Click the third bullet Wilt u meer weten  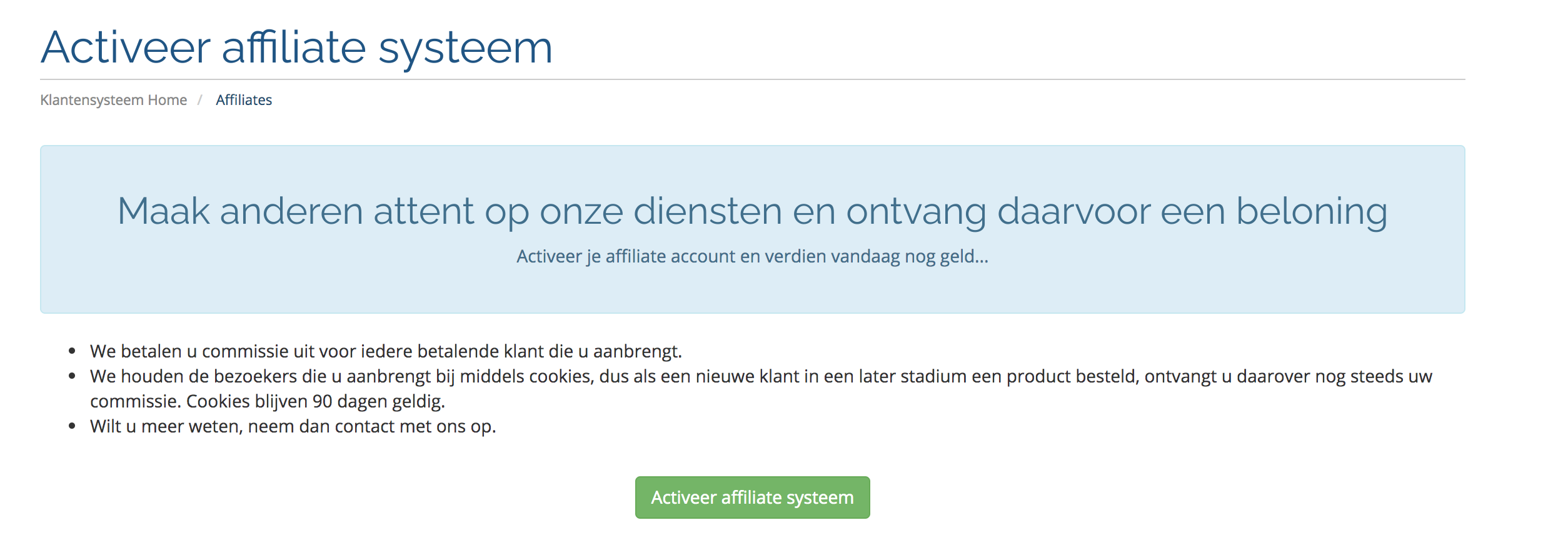click(x=293, y=426)
